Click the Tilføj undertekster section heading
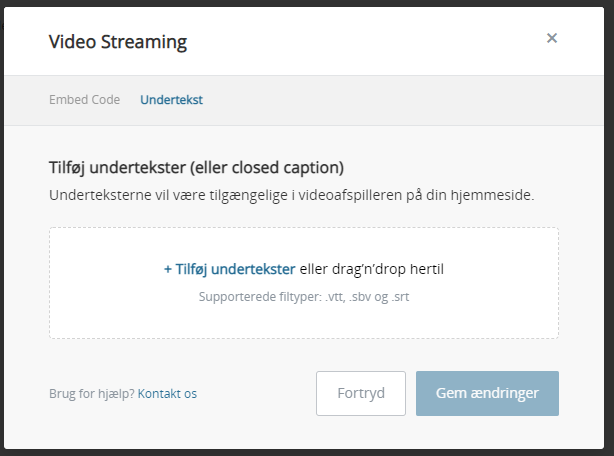Image resolution: width=614 pixels, height=456 pixels. pos(196,167)
